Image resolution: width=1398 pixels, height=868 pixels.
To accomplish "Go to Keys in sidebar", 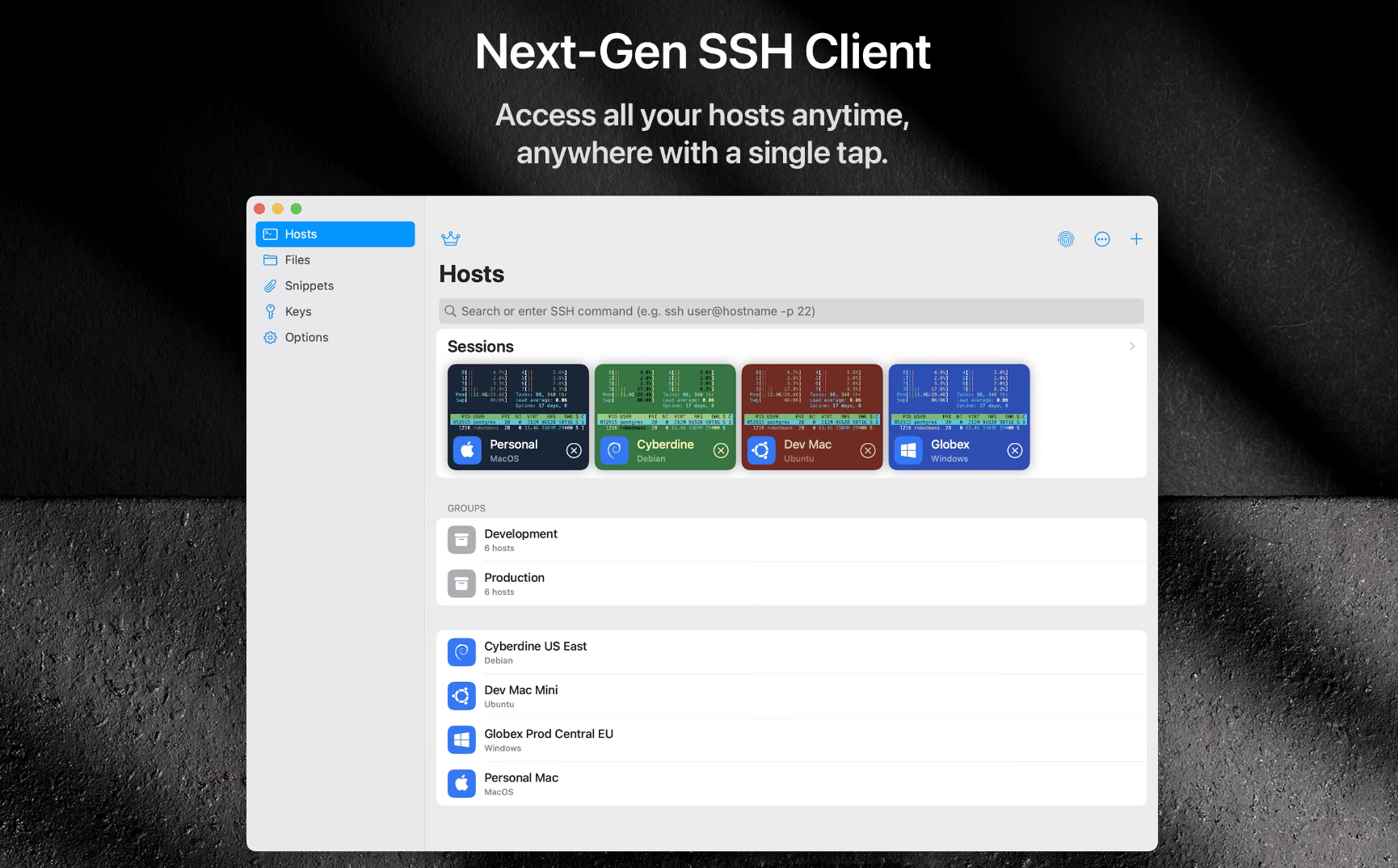I will tap(297, 312).
